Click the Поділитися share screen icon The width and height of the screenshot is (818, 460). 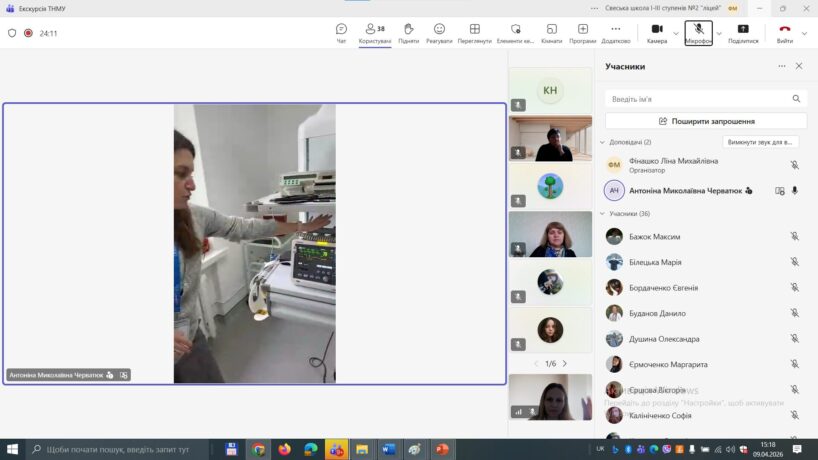(x=743, y=33)
